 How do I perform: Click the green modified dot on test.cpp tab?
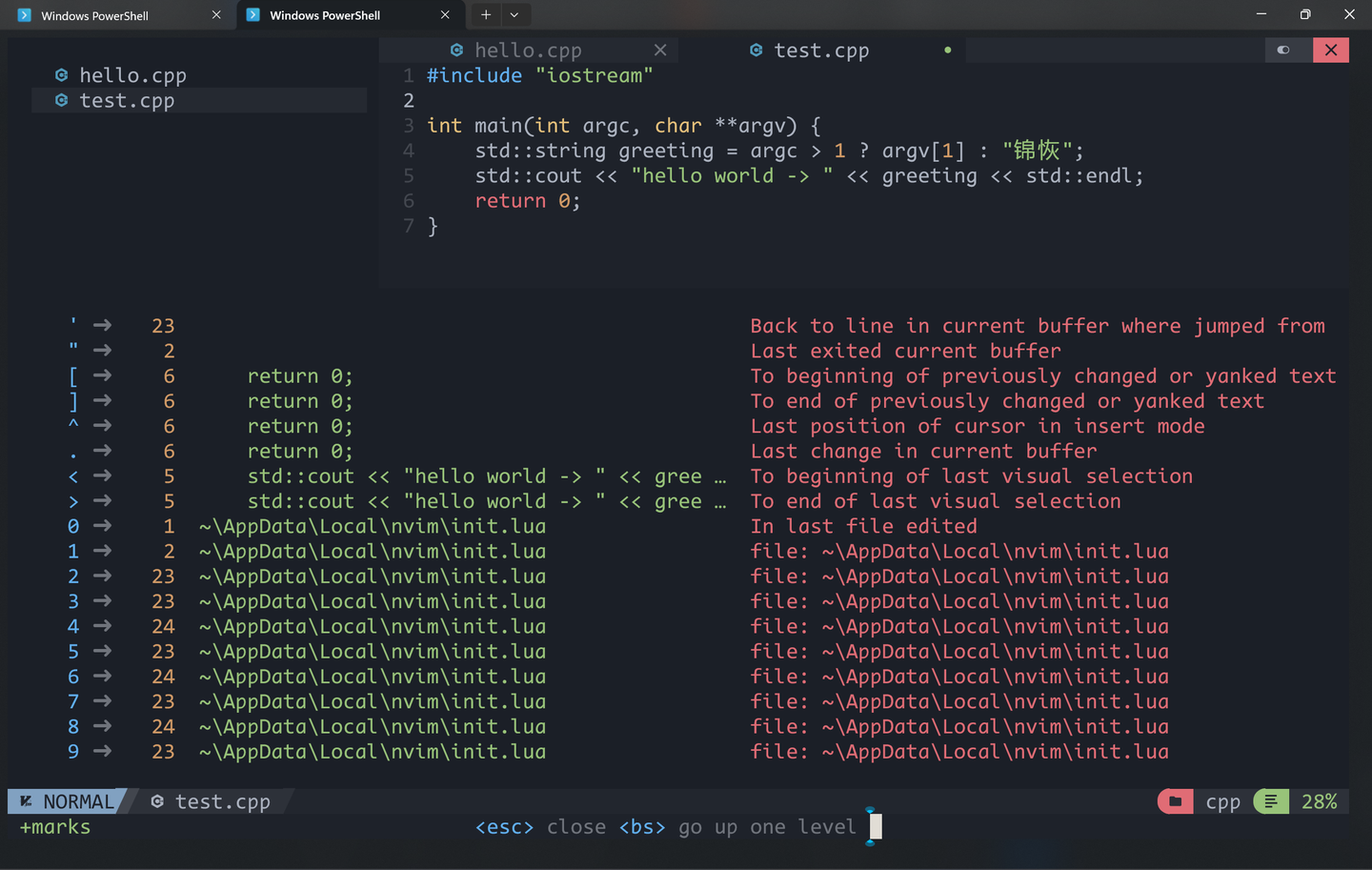click(947, 50)
